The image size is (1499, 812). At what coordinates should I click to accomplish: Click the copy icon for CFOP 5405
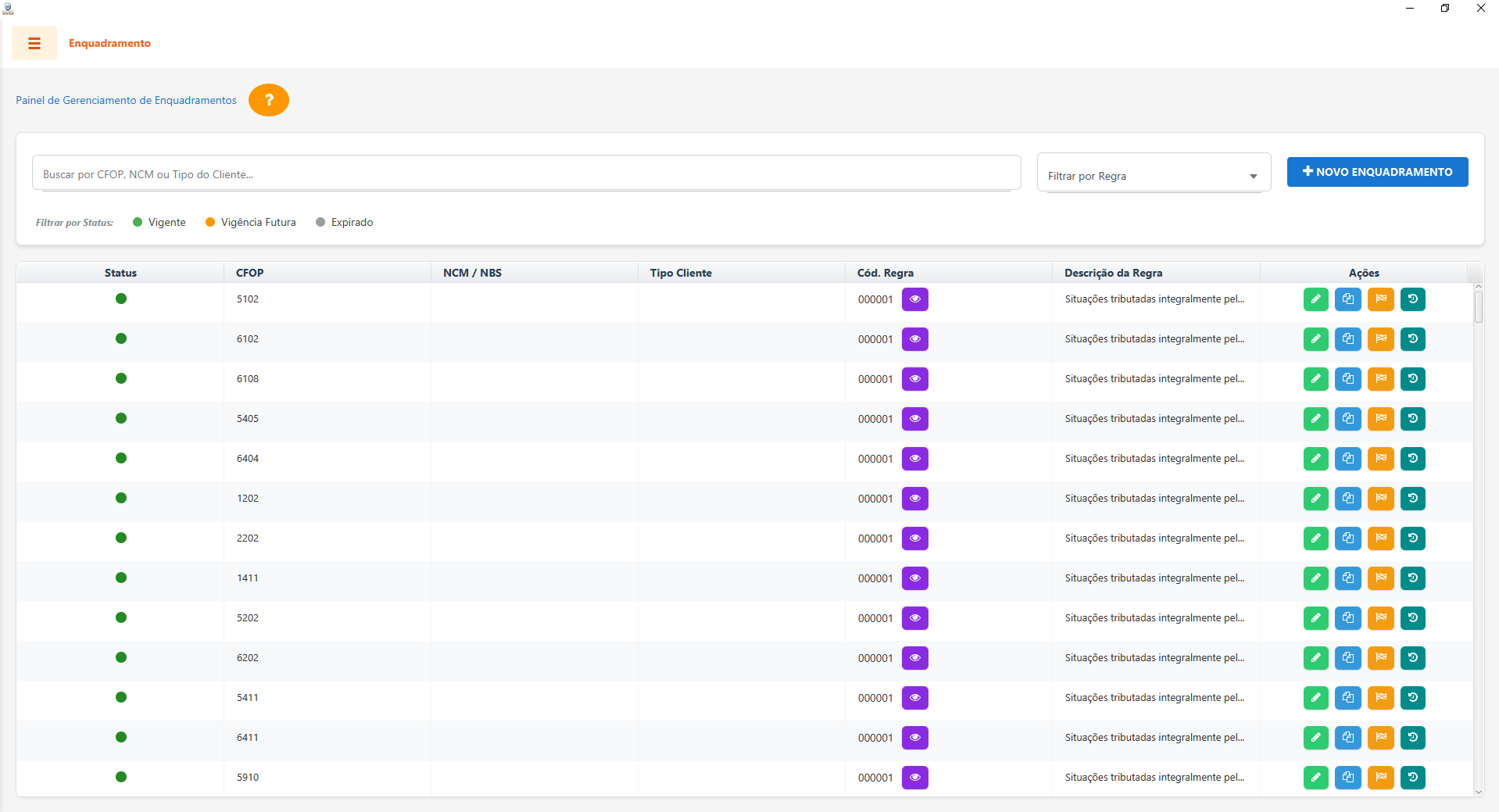1348,419
